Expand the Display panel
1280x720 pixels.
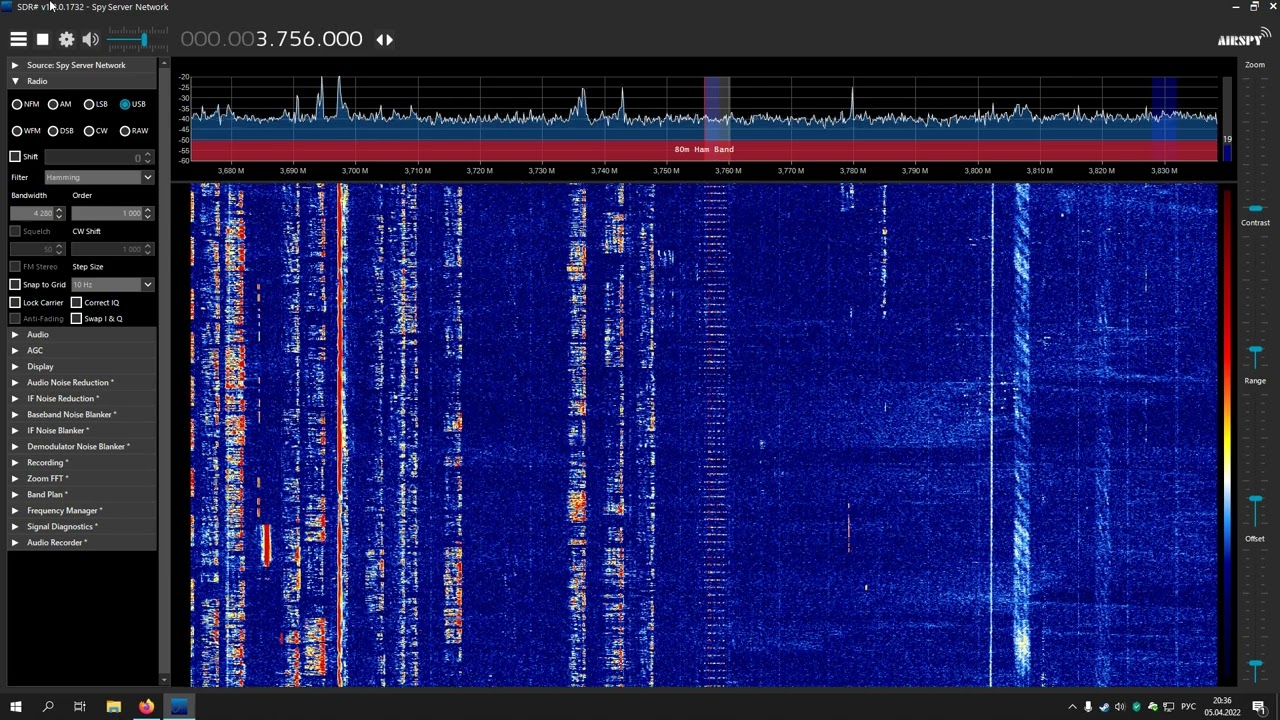82,366
